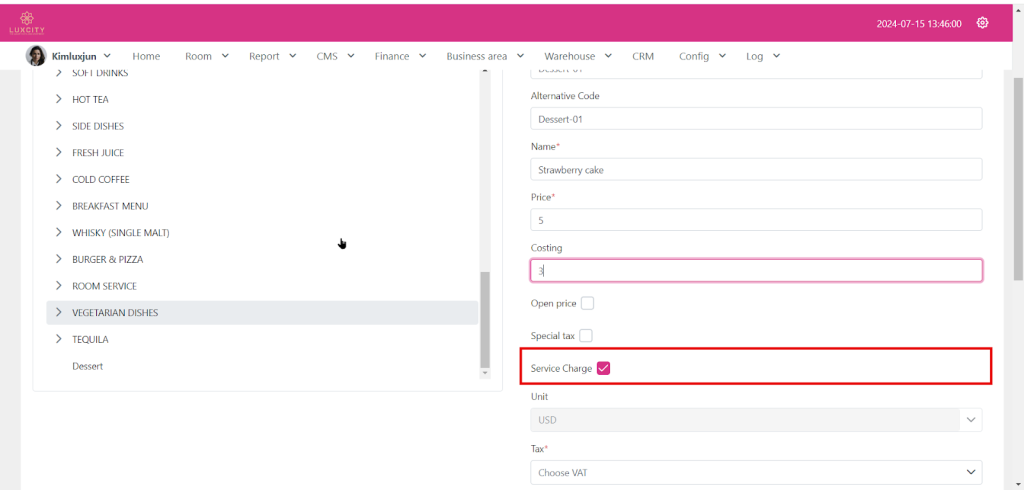Expand the BURGER & PIZZA chevron
The image size is (1024, 490).
pyautogui.click(x=59, y=259)
